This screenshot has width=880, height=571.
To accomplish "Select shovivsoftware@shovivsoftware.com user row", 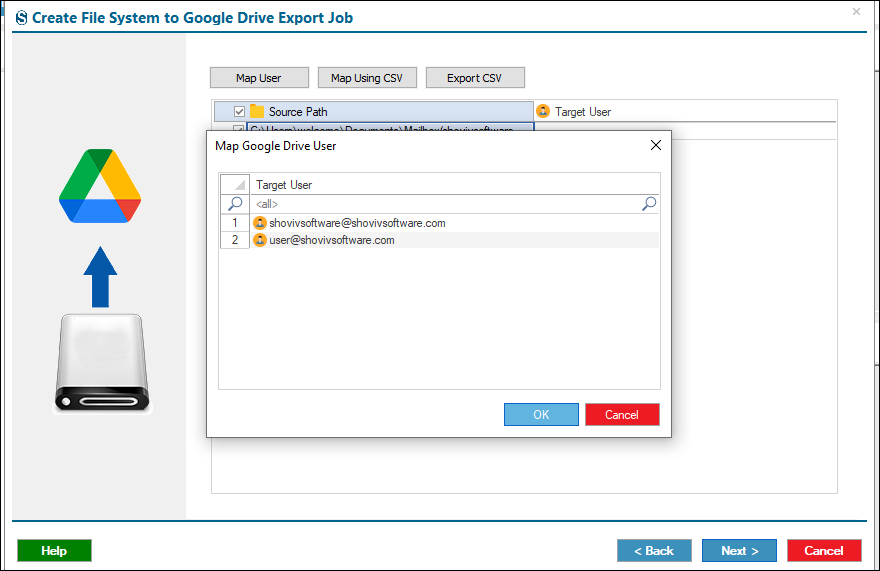I will 455,223.
